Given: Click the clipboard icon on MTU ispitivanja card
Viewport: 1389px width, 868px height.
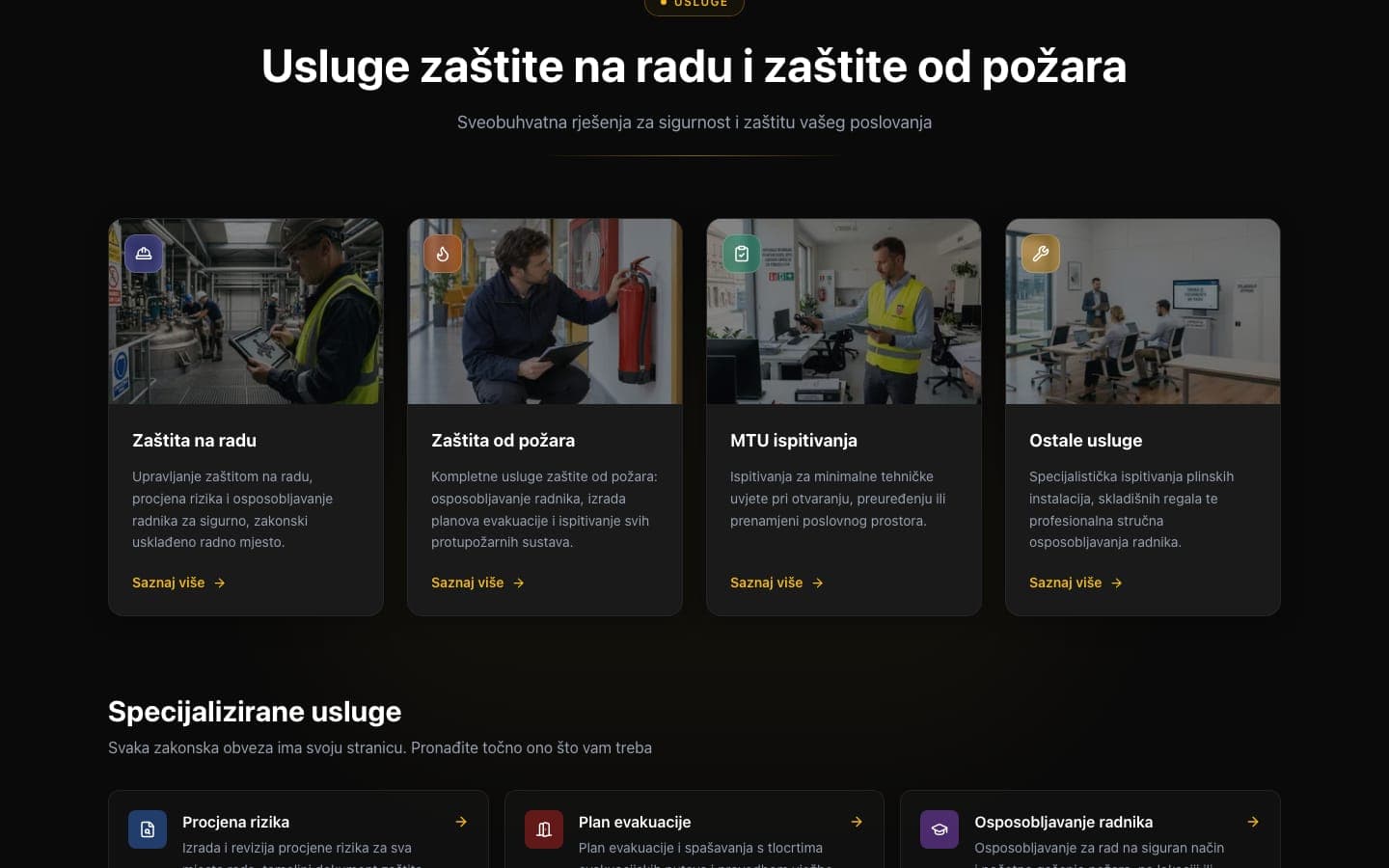Looking at the screenshot, I should [x=742, y=254].
